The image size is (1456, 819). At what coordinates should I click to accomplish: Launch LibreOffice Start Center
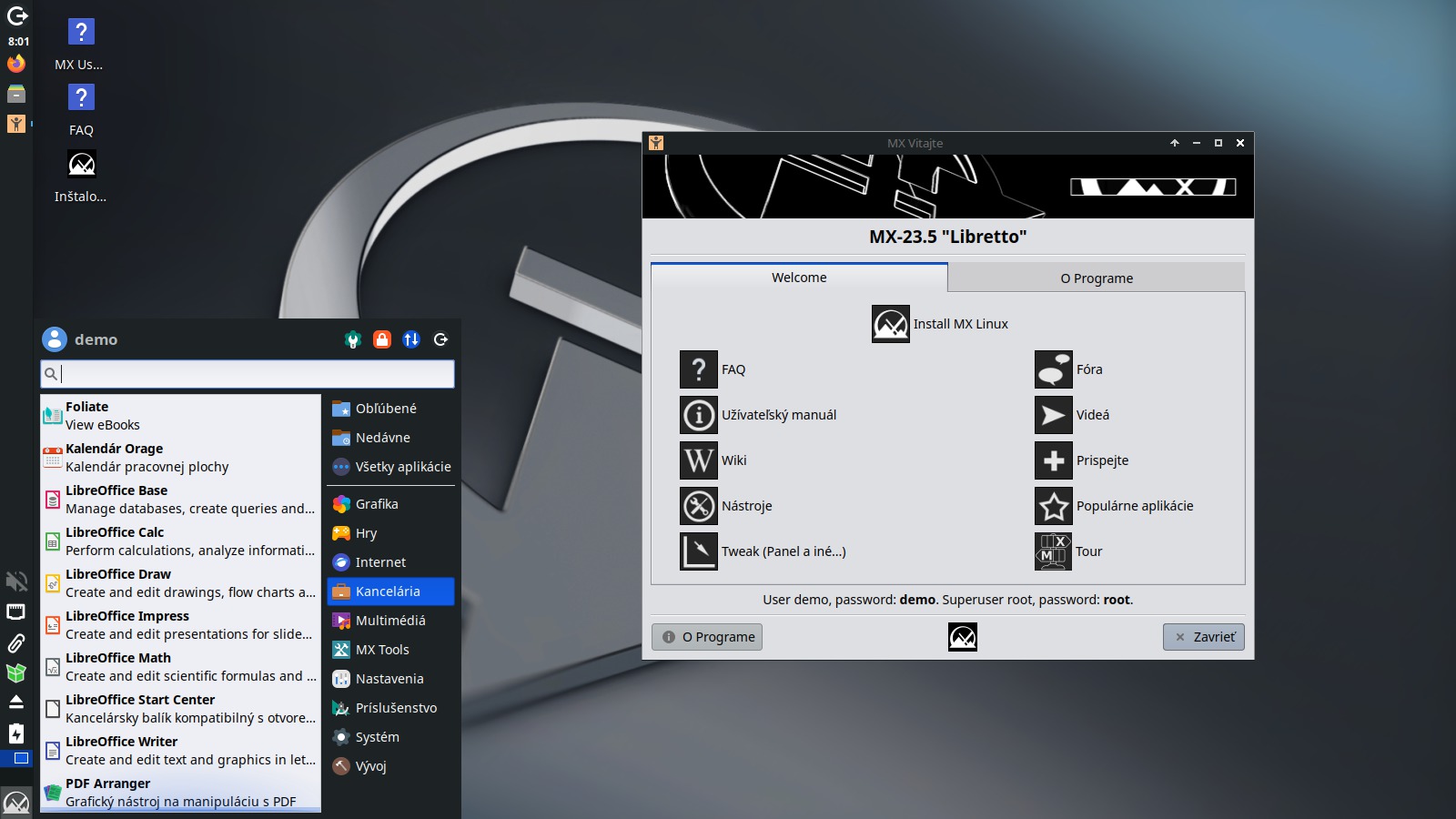coord(180,709)
